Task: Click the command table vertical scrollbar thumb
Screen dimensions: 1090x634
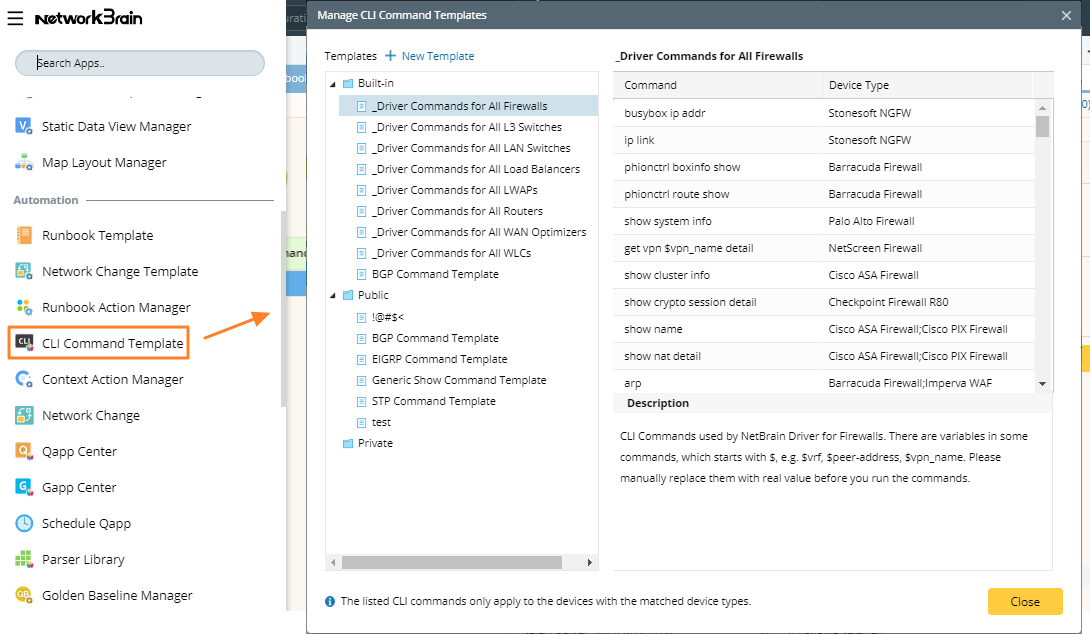Action: (x=1042, y=126)
